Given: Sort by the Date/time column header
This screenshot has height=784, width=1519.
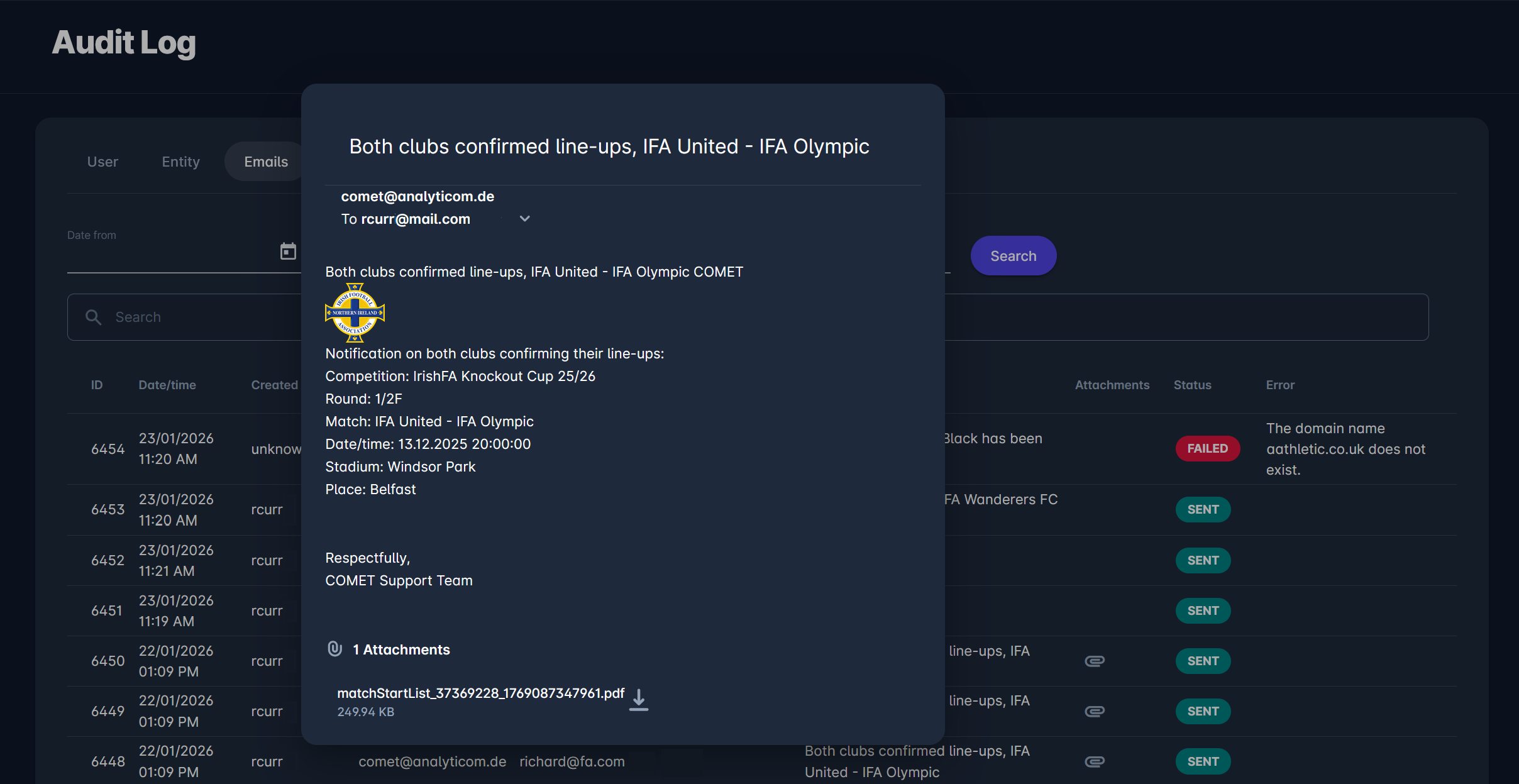Looking at the screenshot, I should pos(167,385).
